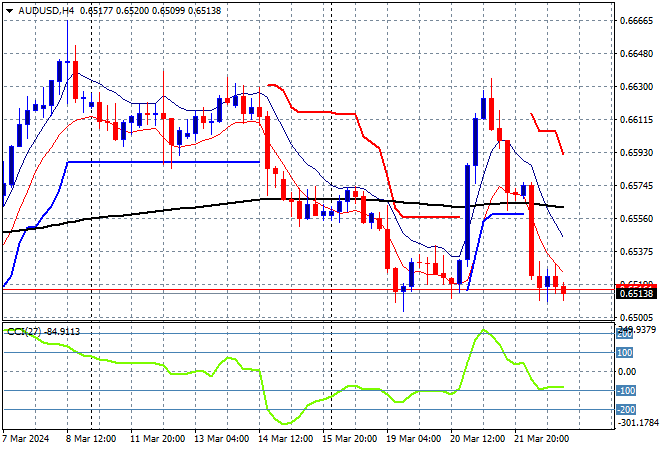The image size is (660, 450).
Task: Select the green CCI line peak
Action: [x=485, y=330]
